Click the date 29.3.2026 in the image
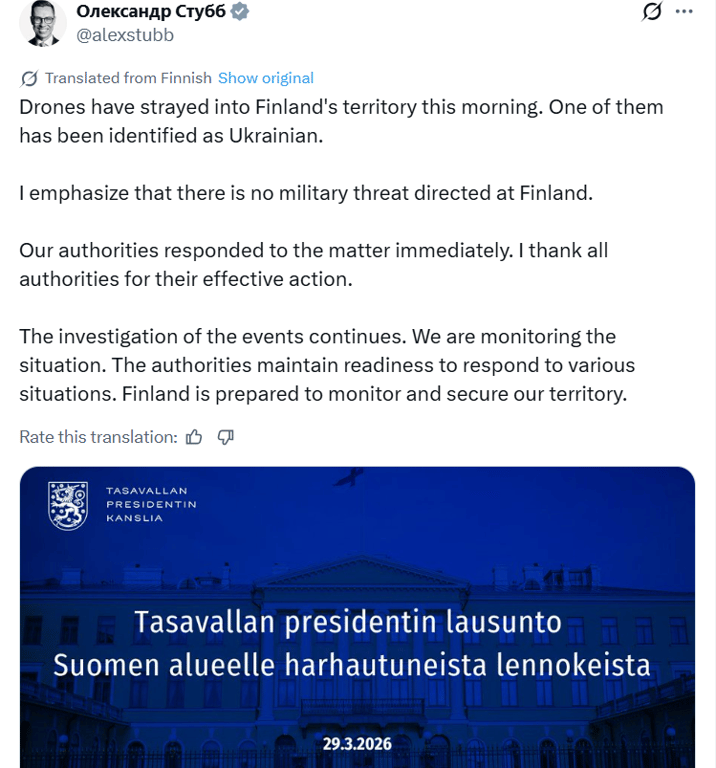The width and height of the screenshot is (716, 768). click(x=357, y=743)
